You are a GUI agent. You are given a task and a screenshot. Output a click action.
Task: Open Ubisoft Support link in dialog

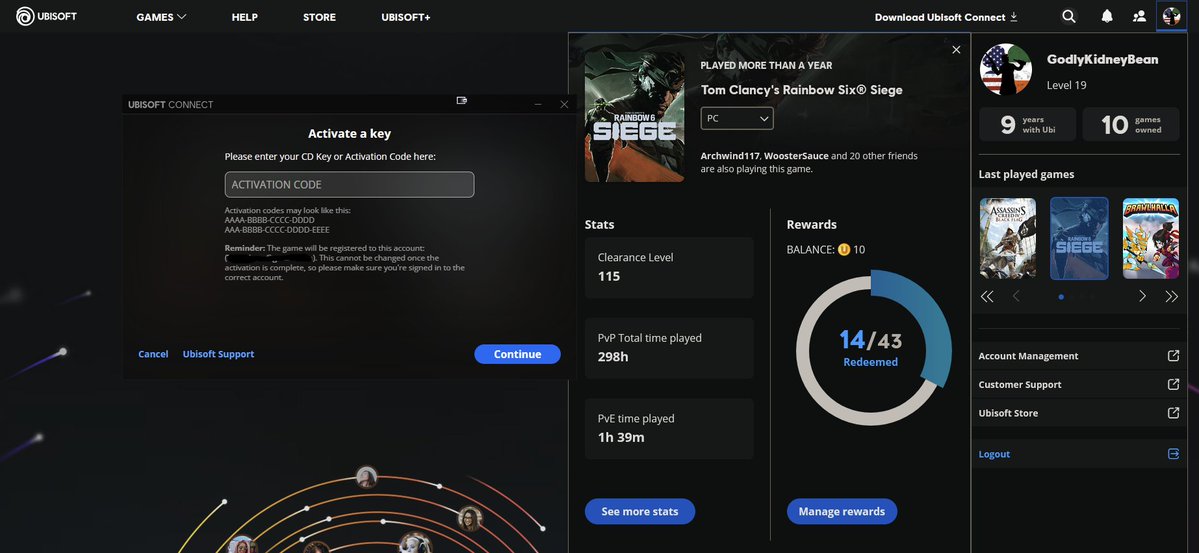[x=219, y=354]
